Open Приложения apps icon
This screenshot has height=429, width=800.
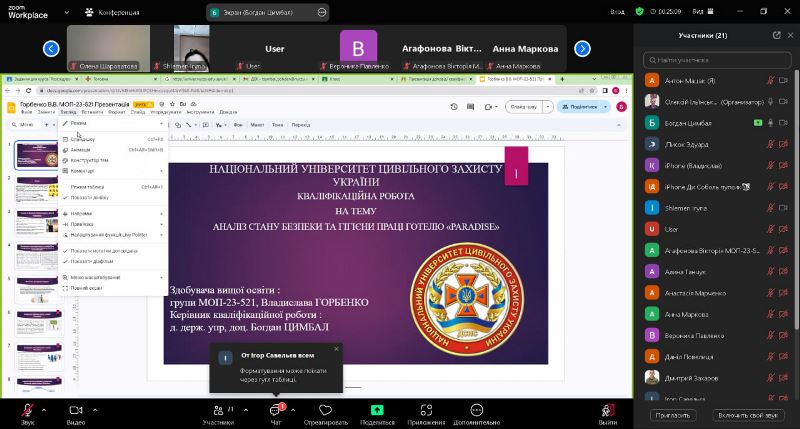click(x=426, y=410)
